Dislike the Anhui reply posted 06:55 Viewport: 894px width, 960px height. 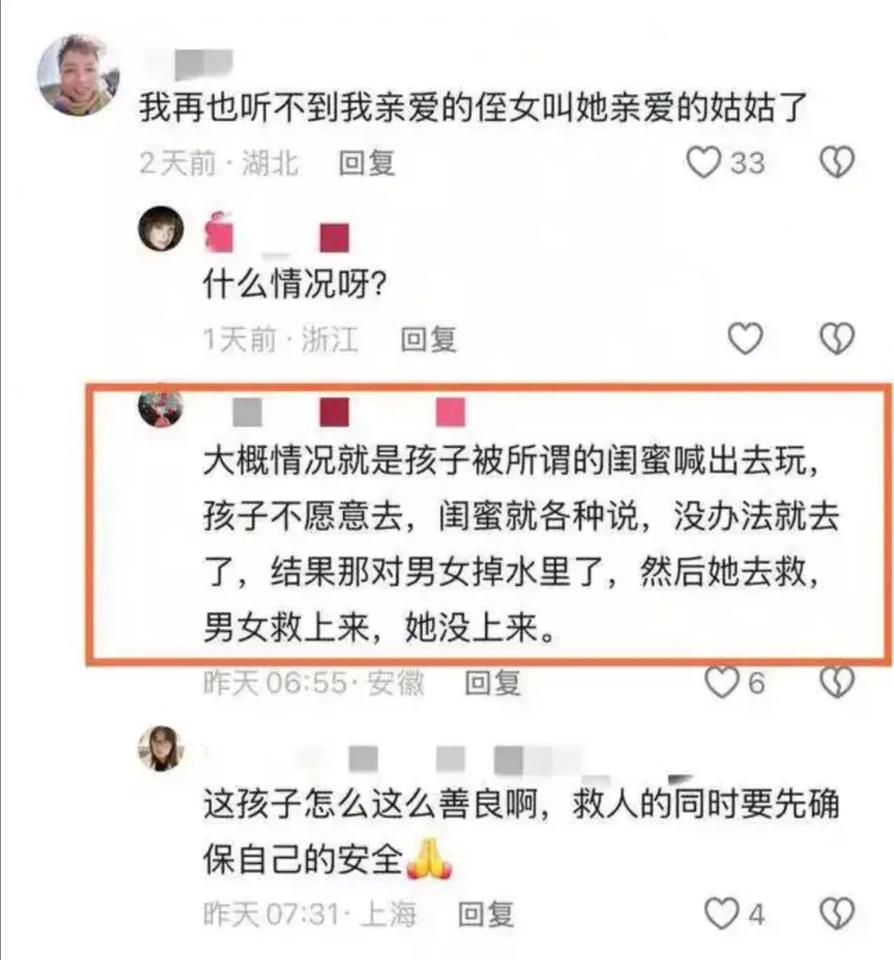[x=836, y=682]
